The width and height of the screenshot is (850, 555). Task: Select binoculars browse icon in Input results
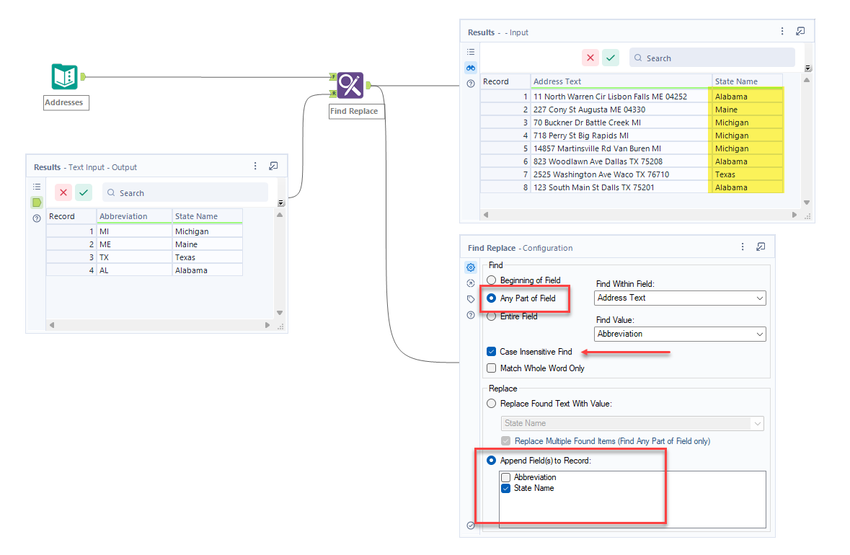coord(471,68)
